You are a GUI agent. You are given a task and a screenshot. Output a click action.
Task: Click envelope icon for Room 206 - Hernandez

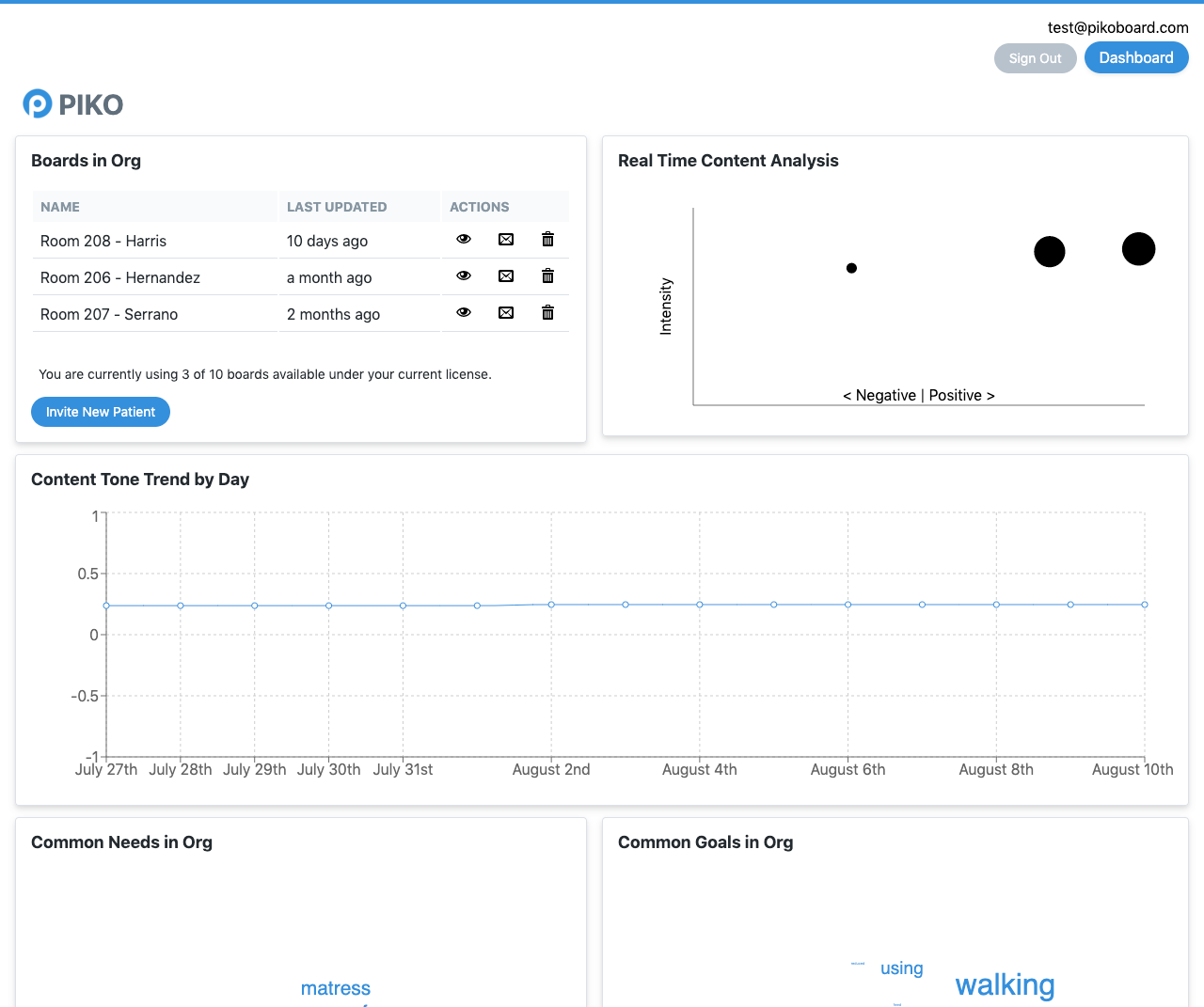(x=506, y=276)
